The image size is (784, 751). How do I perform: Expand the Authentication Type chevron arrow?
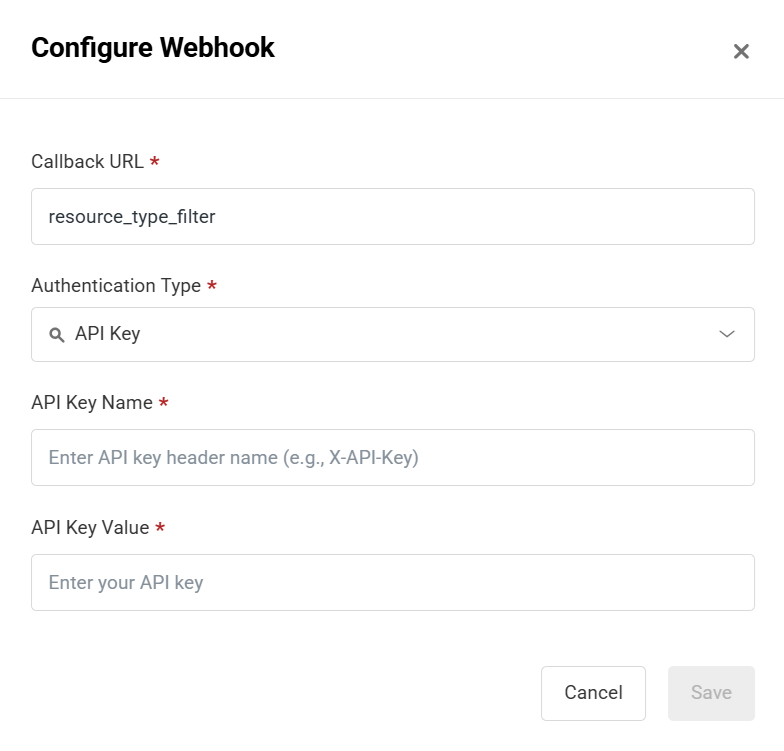pyautogui.click(x=727, y=334)
